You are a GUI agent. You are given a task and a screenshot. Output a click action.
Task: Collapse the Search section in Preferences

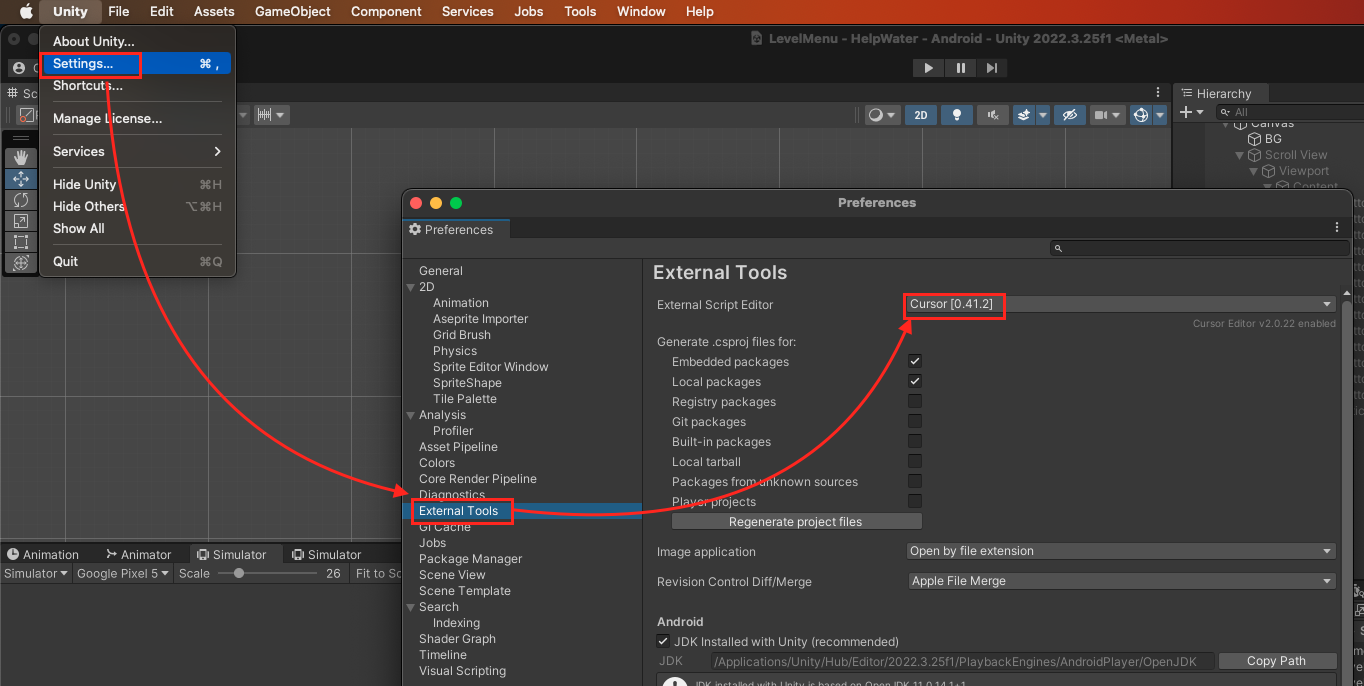coord(410,607)
